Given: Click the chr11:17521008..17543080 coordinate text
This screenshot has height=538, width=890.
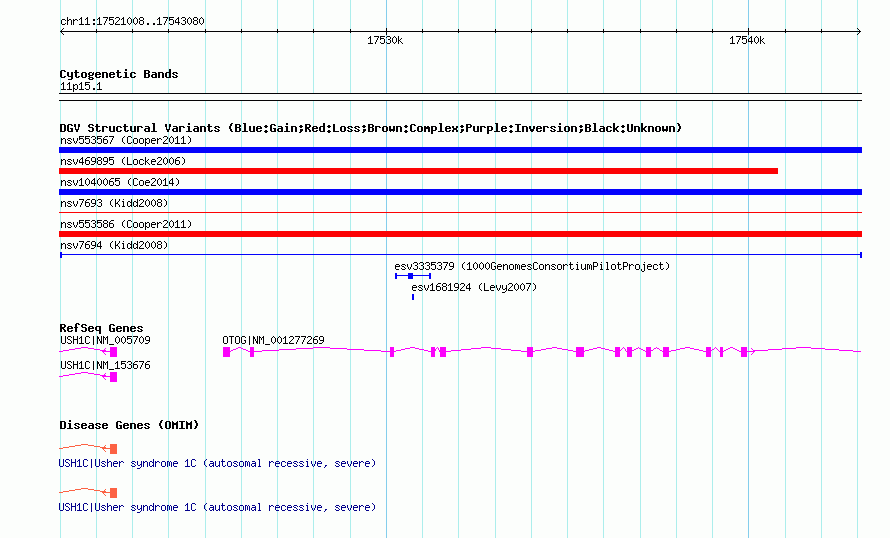Looking at the screenshot, I should tap(132, 21).
